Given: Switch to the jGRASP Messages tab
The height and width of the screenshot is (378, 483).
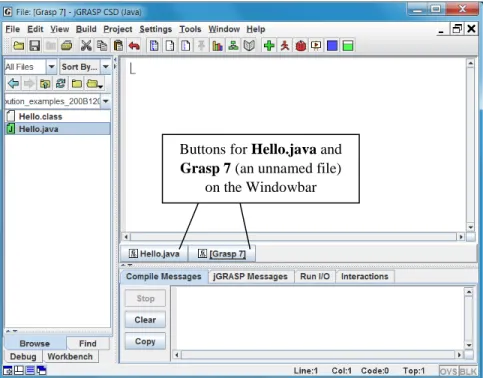Looking at the screenshot, I should [x=250, y=276].
